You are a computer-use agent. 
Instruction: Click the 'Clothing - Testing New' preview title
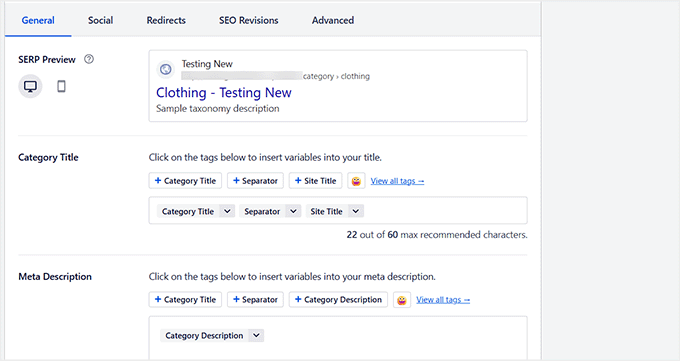click(x=224, y=92)
